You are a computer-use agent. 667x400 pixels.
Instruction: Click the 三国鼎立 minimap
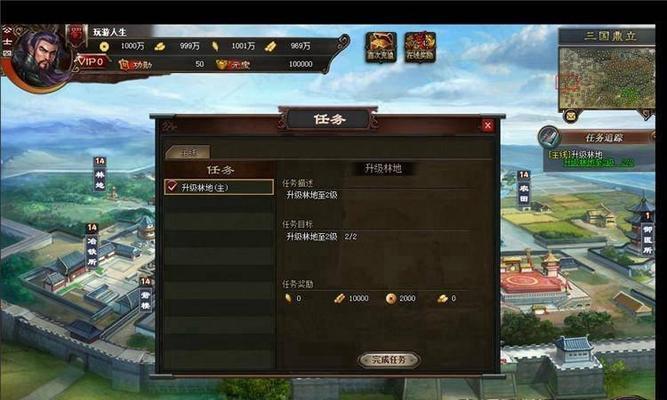(606, 78)
